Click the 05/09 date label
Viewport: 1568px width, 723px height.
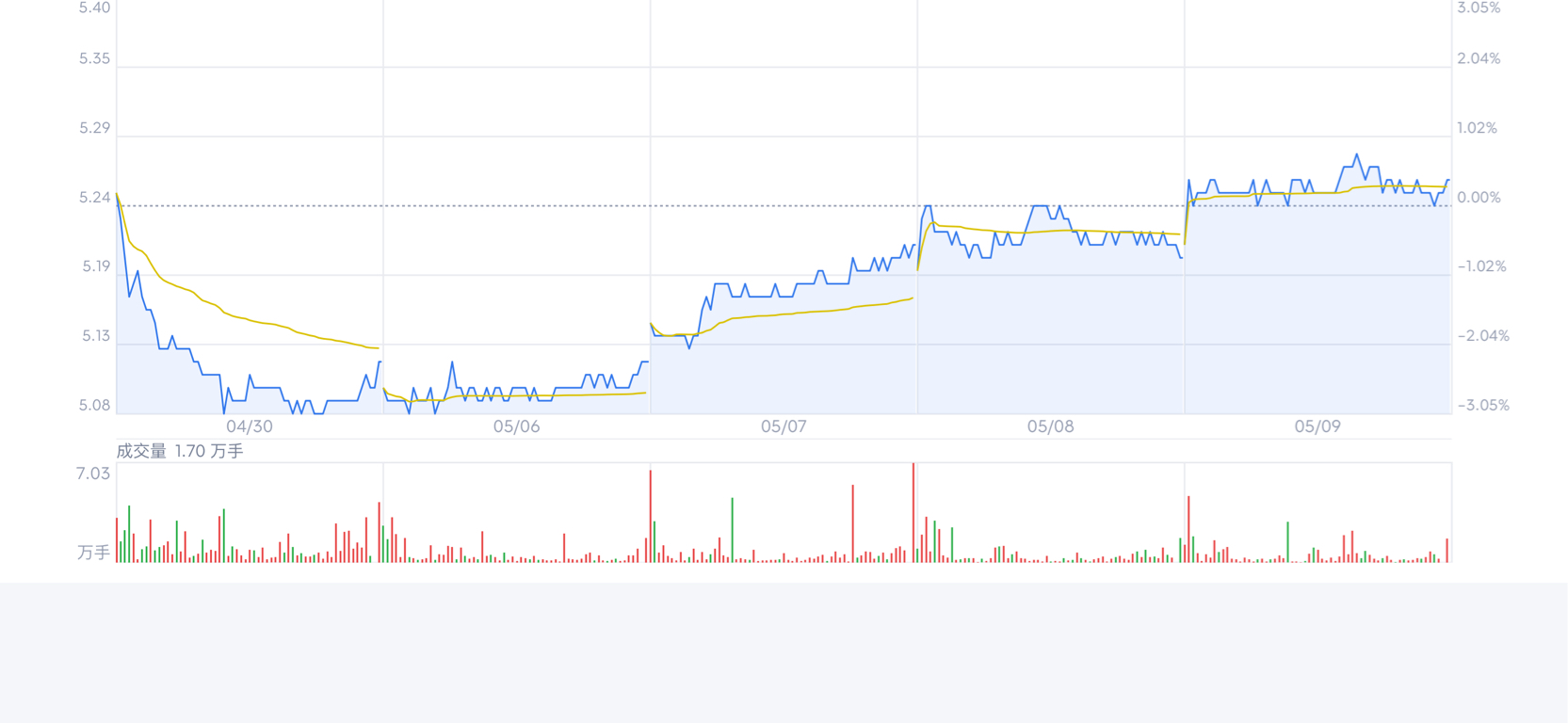point(1317,426)
